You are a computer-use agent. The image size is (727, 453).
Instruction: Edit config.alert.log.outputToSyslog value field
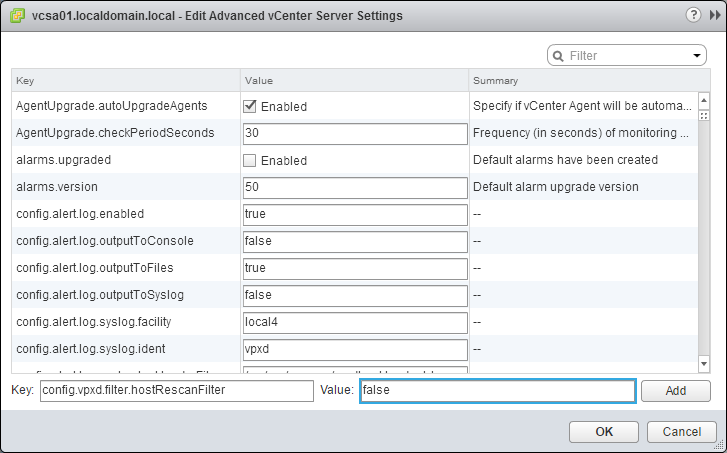pyautogui.click(x=355, y=295)
